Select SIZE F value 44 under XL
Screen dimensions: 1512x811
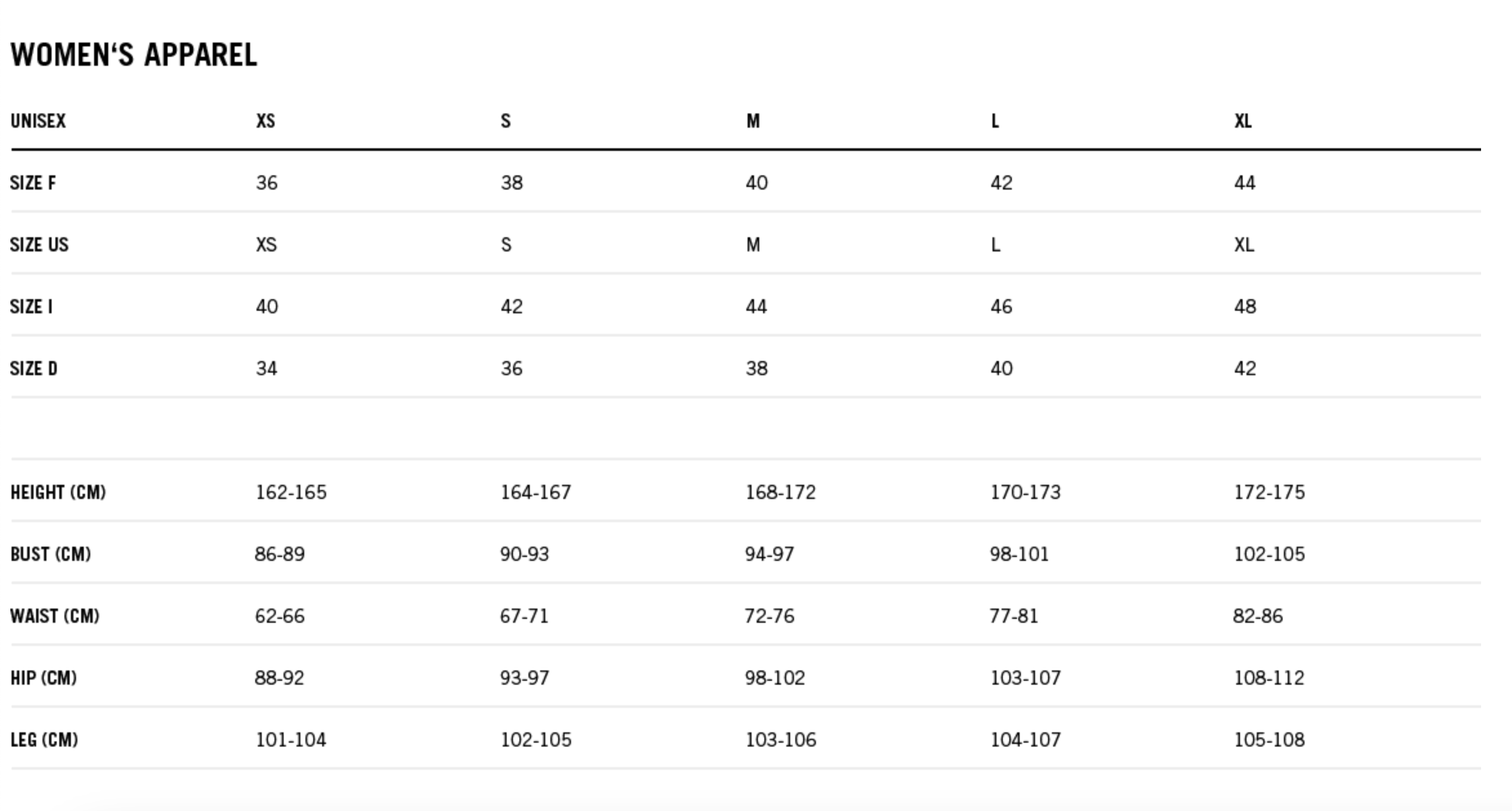[x=1245, y=183]
